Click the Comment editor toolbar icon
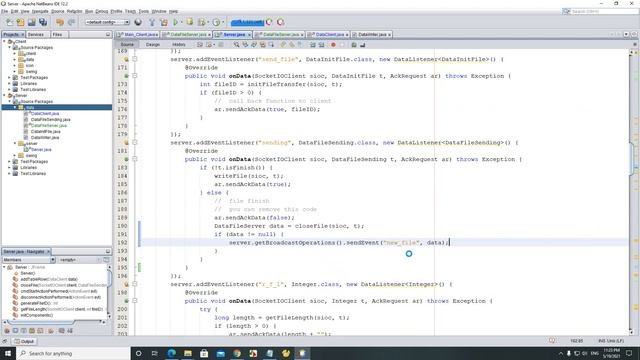The image size is (640, 360). pyautogui.click(x=354, y=44)
